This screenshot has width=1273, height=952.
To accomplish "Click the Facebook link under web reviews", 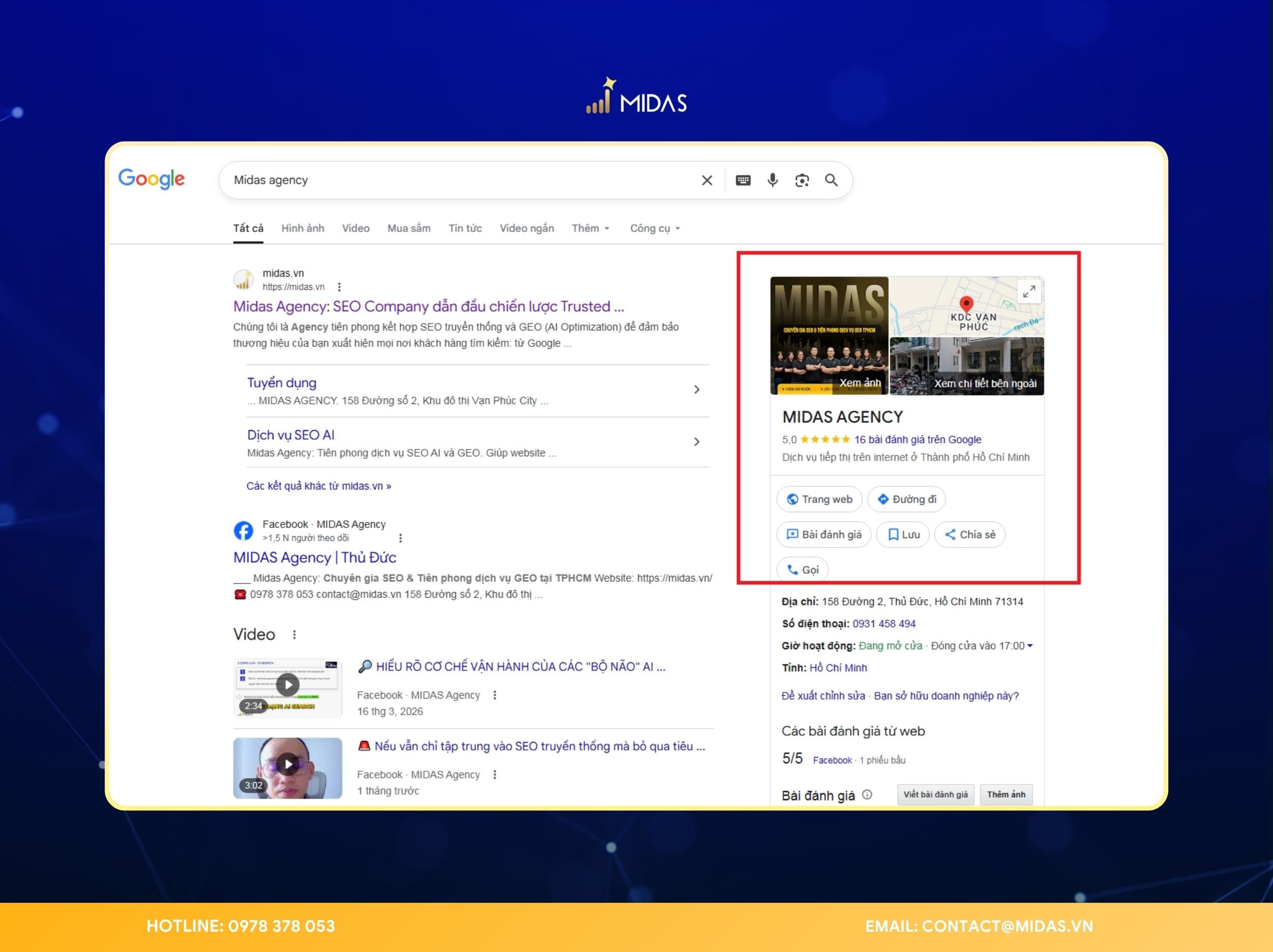I will 832,761.
